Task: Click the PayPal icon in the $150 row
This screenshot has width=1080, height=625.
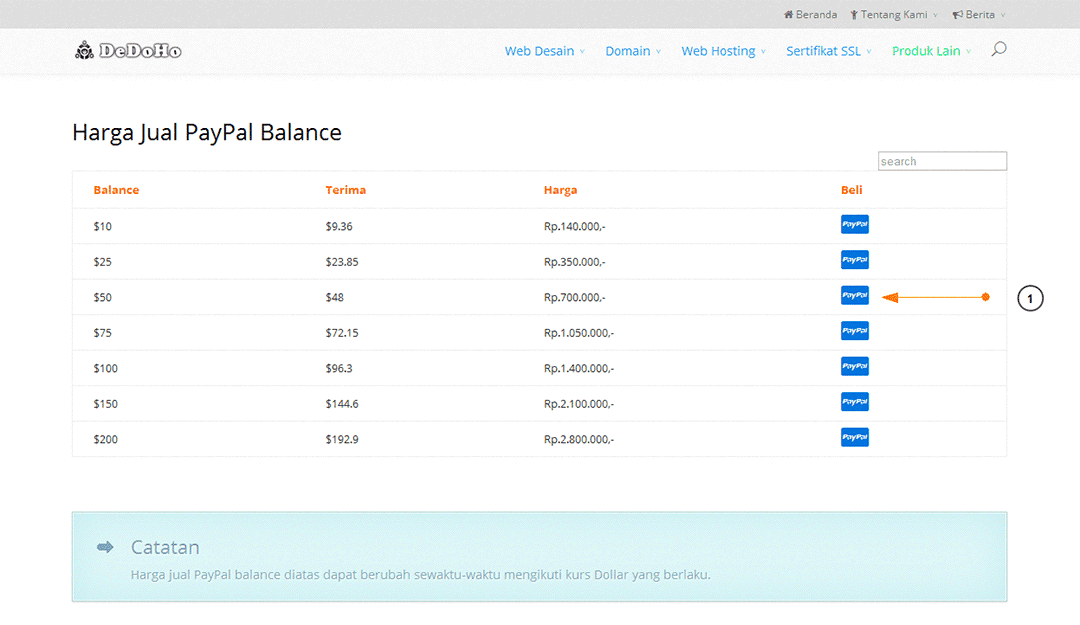Action: tap(854, 402)
